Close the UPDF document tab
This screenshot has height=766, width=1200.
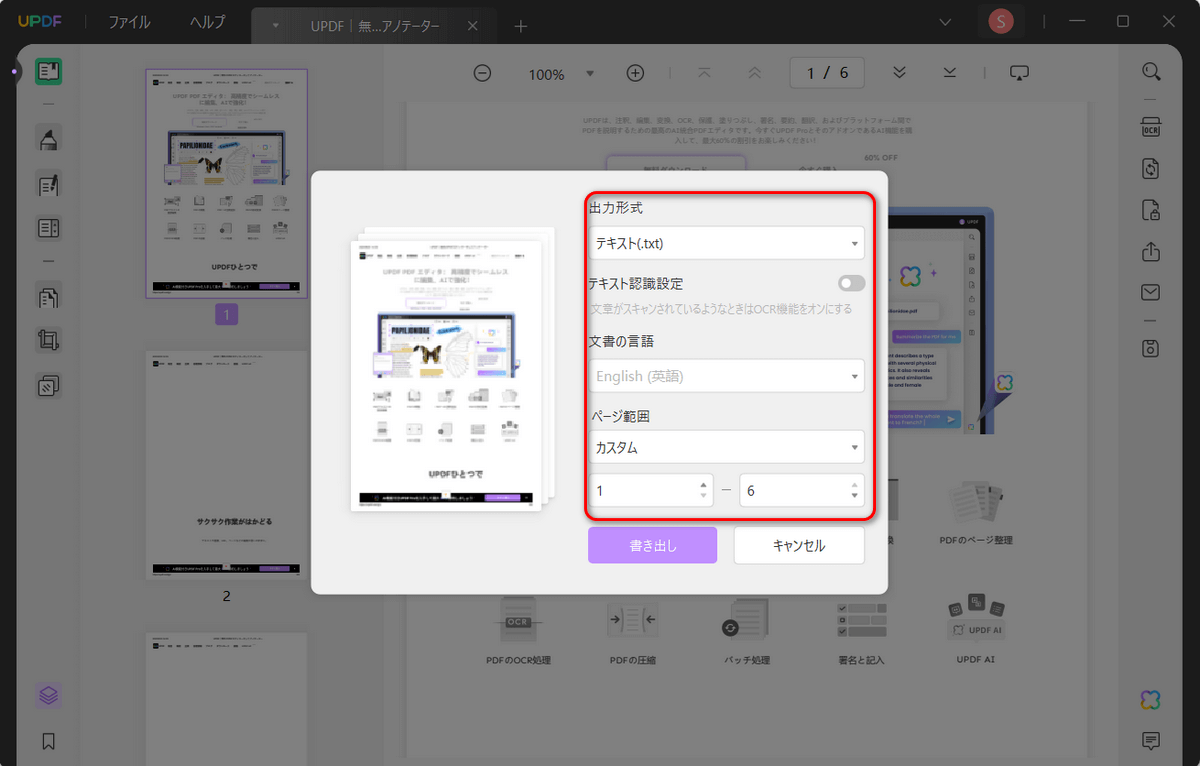click(472, 27)
